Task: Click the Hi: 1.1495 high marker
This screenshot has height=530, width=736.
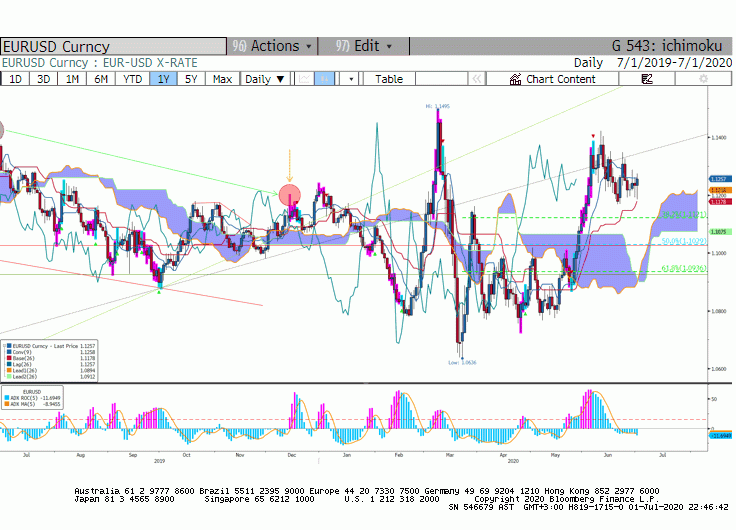Action: tap(437, 106)
